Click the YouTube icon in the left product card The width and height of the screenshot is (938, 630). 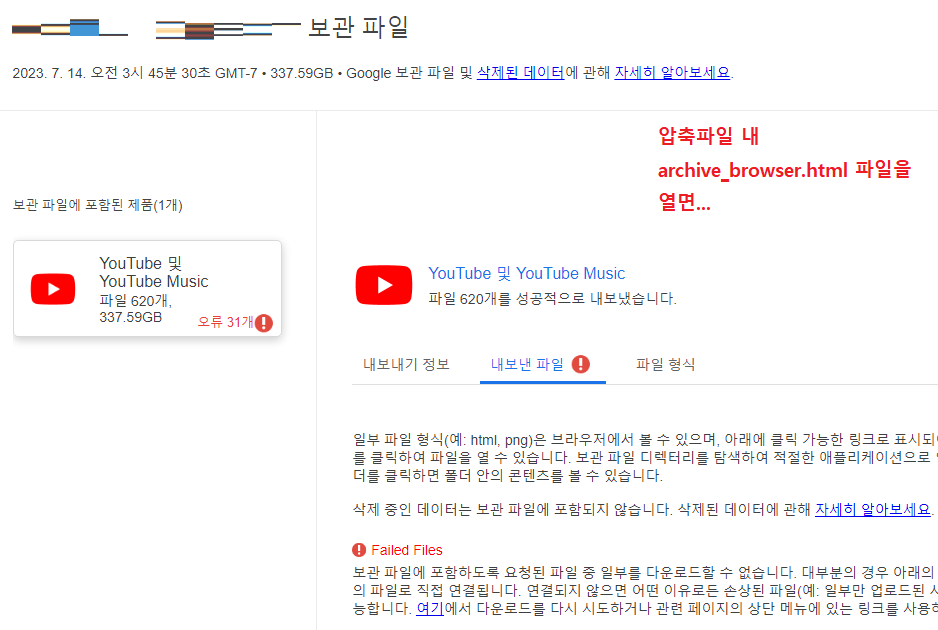pos(53,289)
